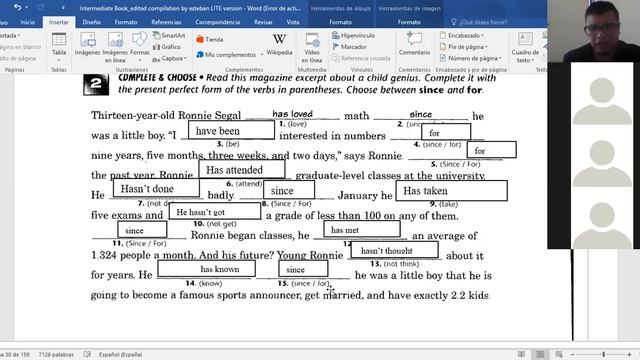Viewport: 640px width, 360px height.
Task: Insert a Gráfico chart
Action: point(167,47)
